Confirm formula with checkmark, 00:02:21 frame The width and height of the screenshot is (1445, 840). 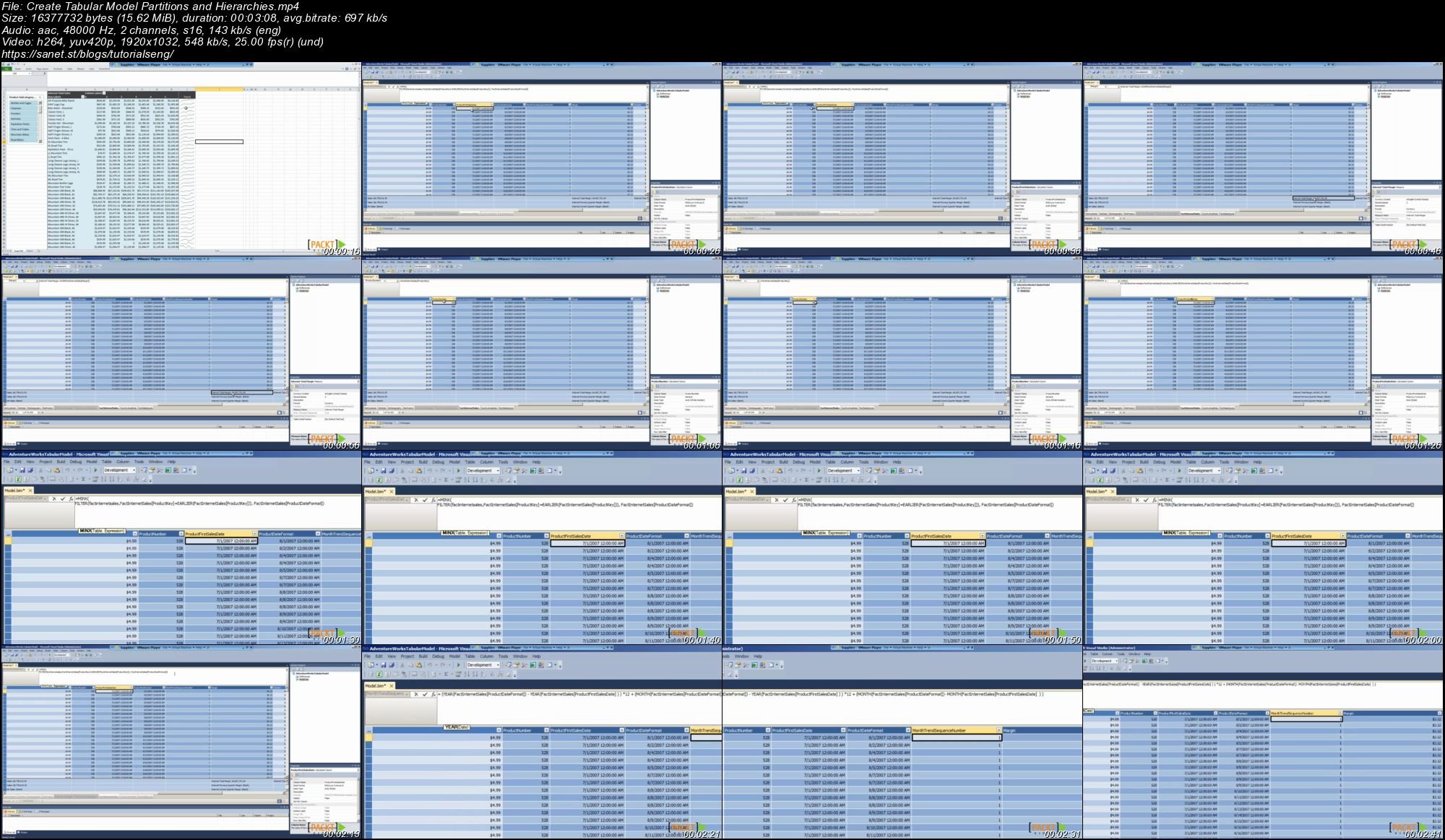coord(425,694)
